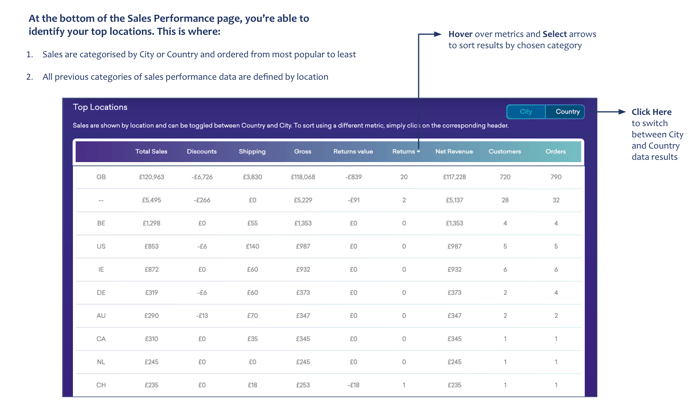Sort by Discounts column header
The height and width of the screenshot is (408, 688).
point(201,152)
